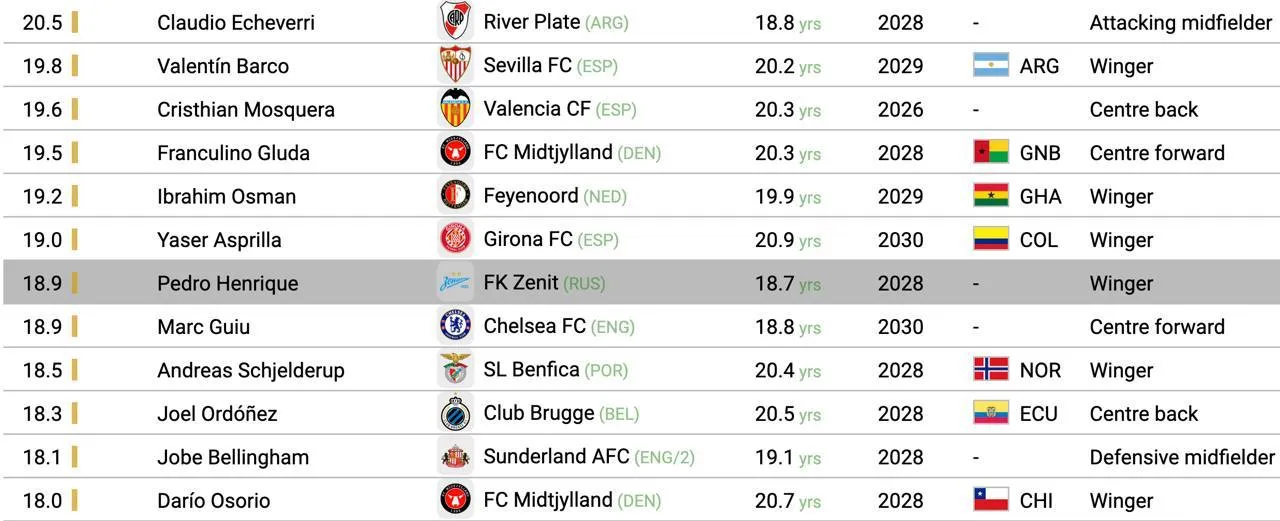Click the SL Benfica eagle crest
Viewport: 1280px width, 521px height.
click(456, 370)
